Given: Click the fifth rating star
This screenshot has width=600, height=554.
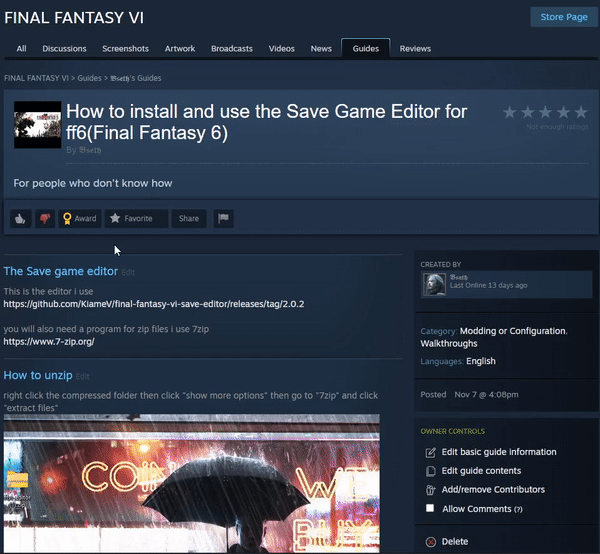Looking at the screenshot, I should tap(581, 112).
